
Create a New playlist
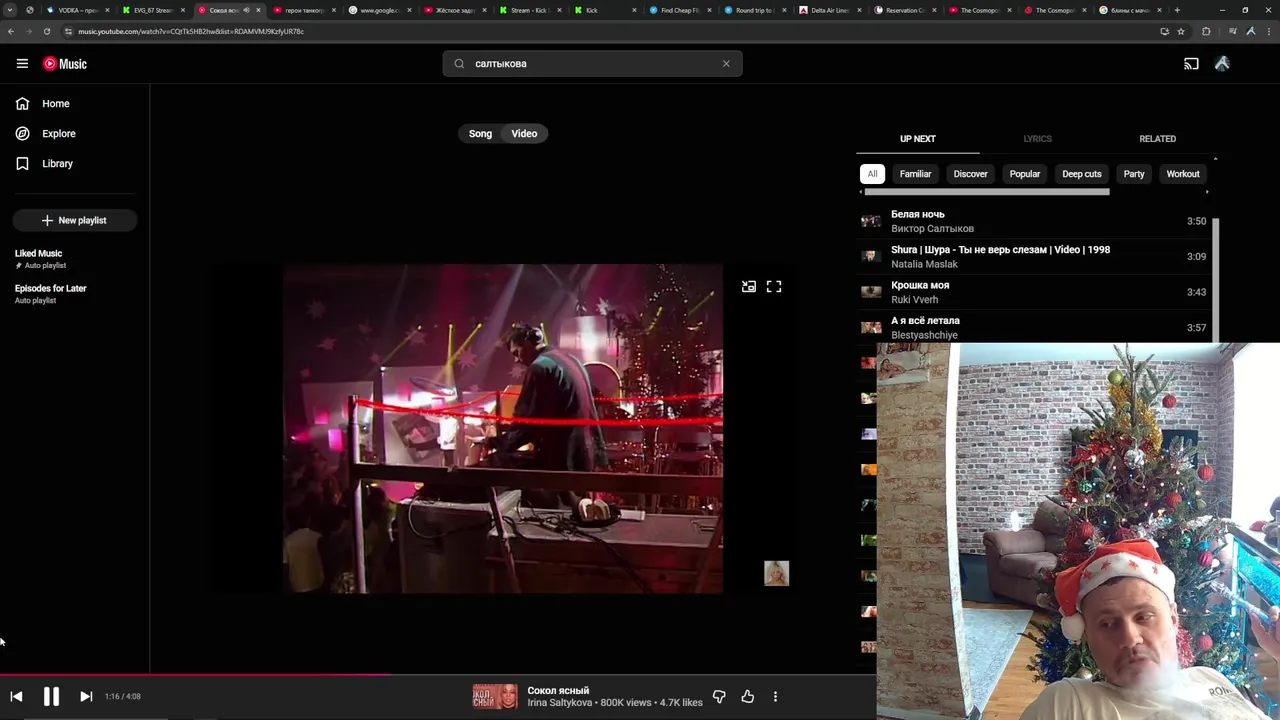[x=75, y=220]
